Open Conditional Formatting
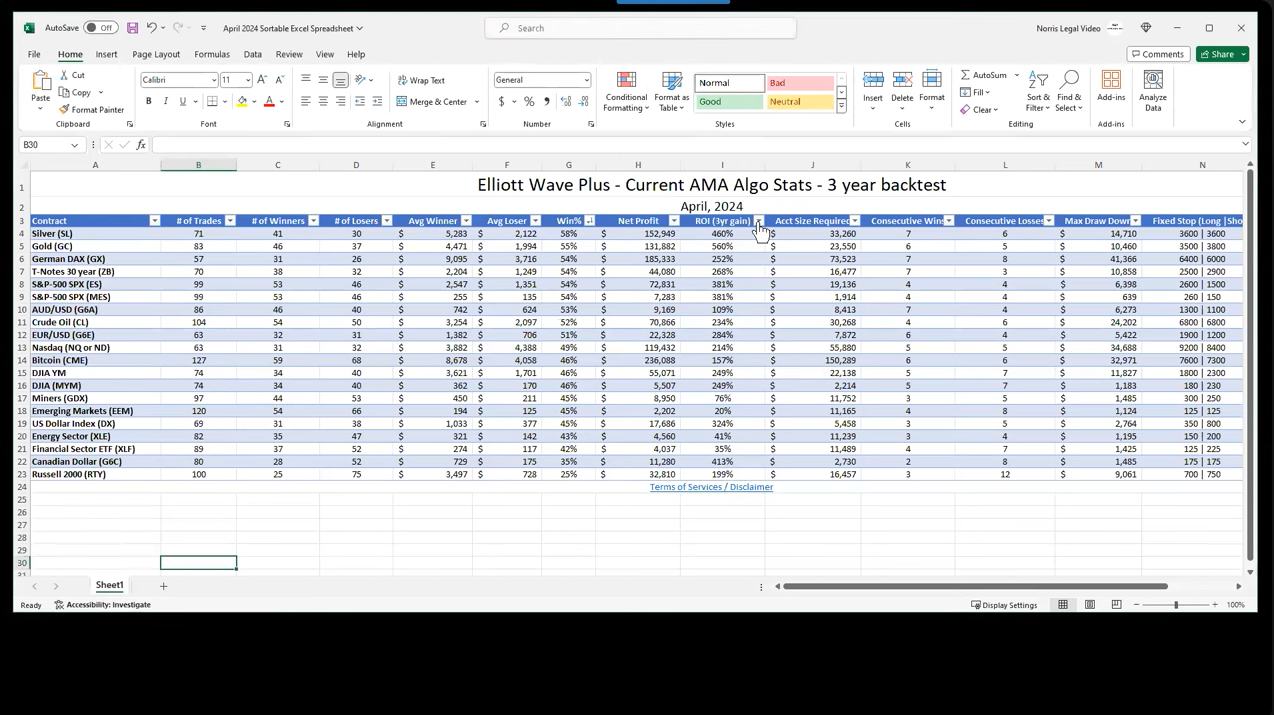The image size is (1274, 715). pos(626,92)
